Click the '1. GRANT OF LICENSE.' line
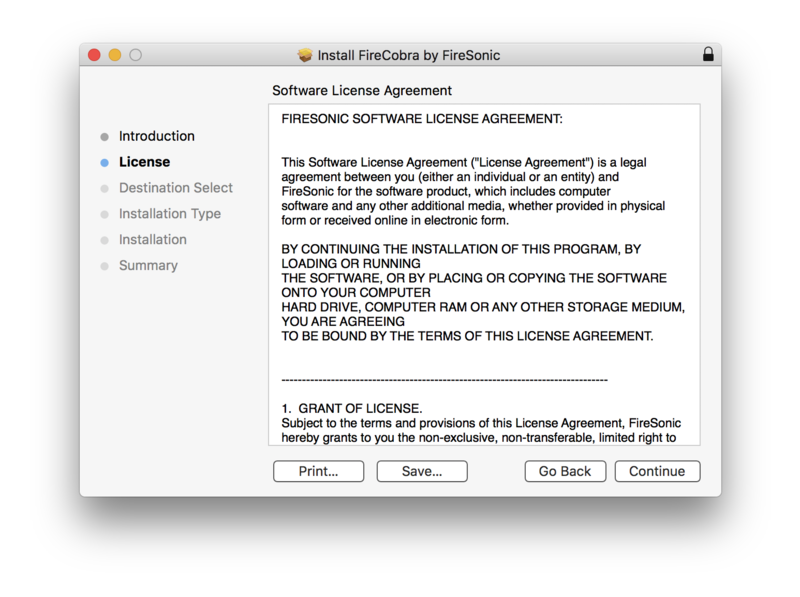This screenshot has width=800, height=597. point(352,408)
